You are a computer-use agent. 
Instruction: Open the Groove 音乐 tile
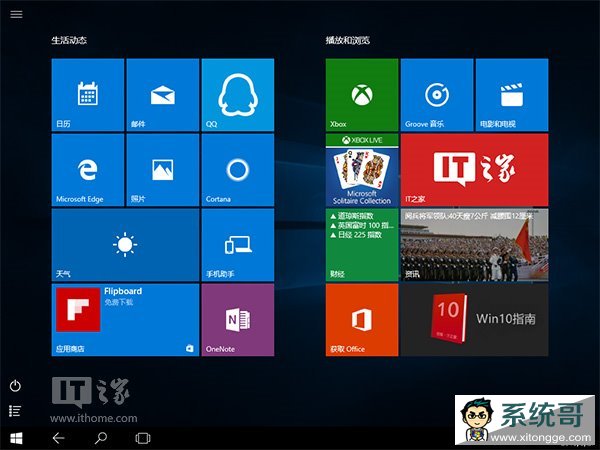(437, 95)
